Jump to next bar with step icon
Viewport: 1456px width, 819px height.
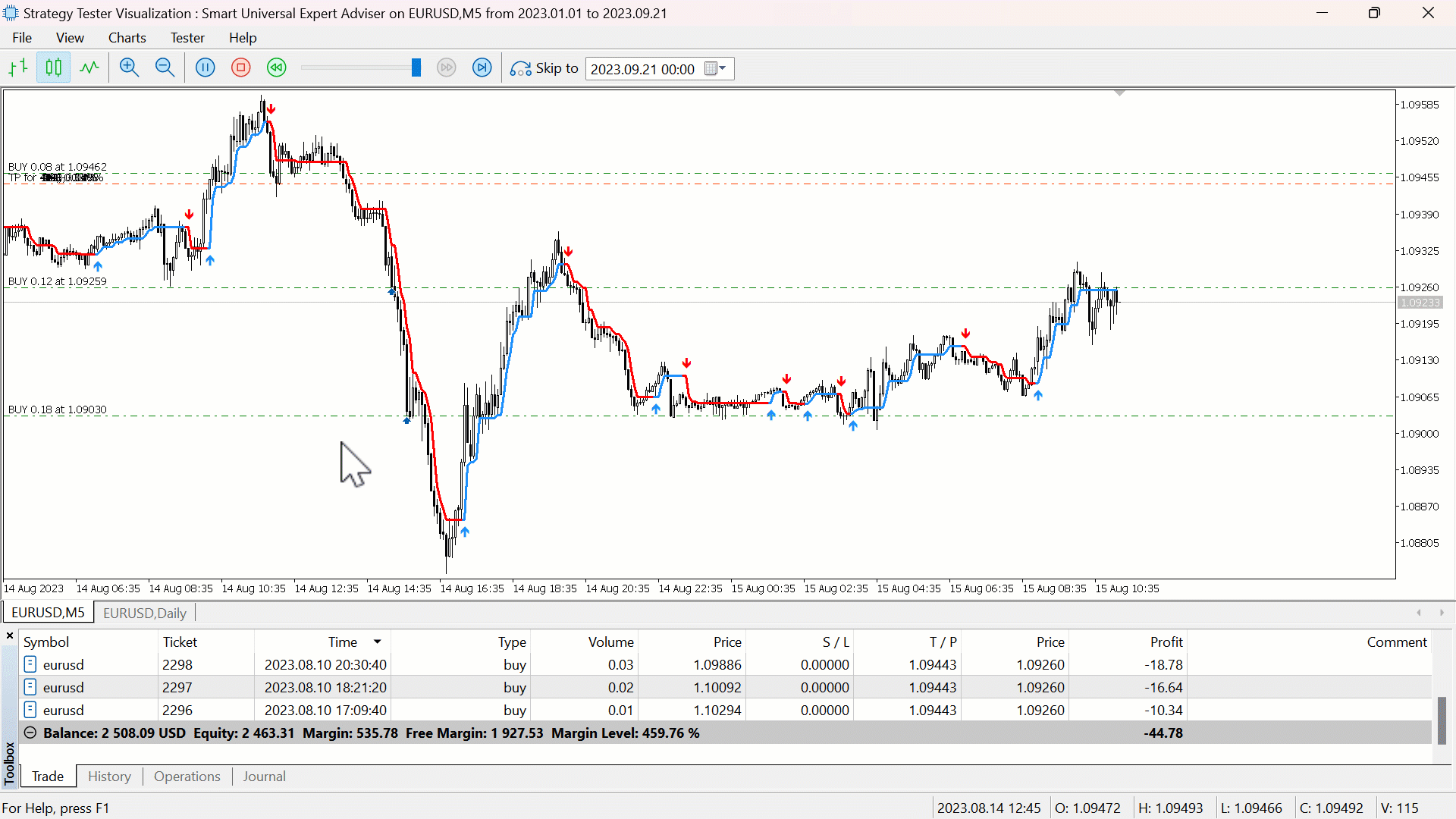482,68
